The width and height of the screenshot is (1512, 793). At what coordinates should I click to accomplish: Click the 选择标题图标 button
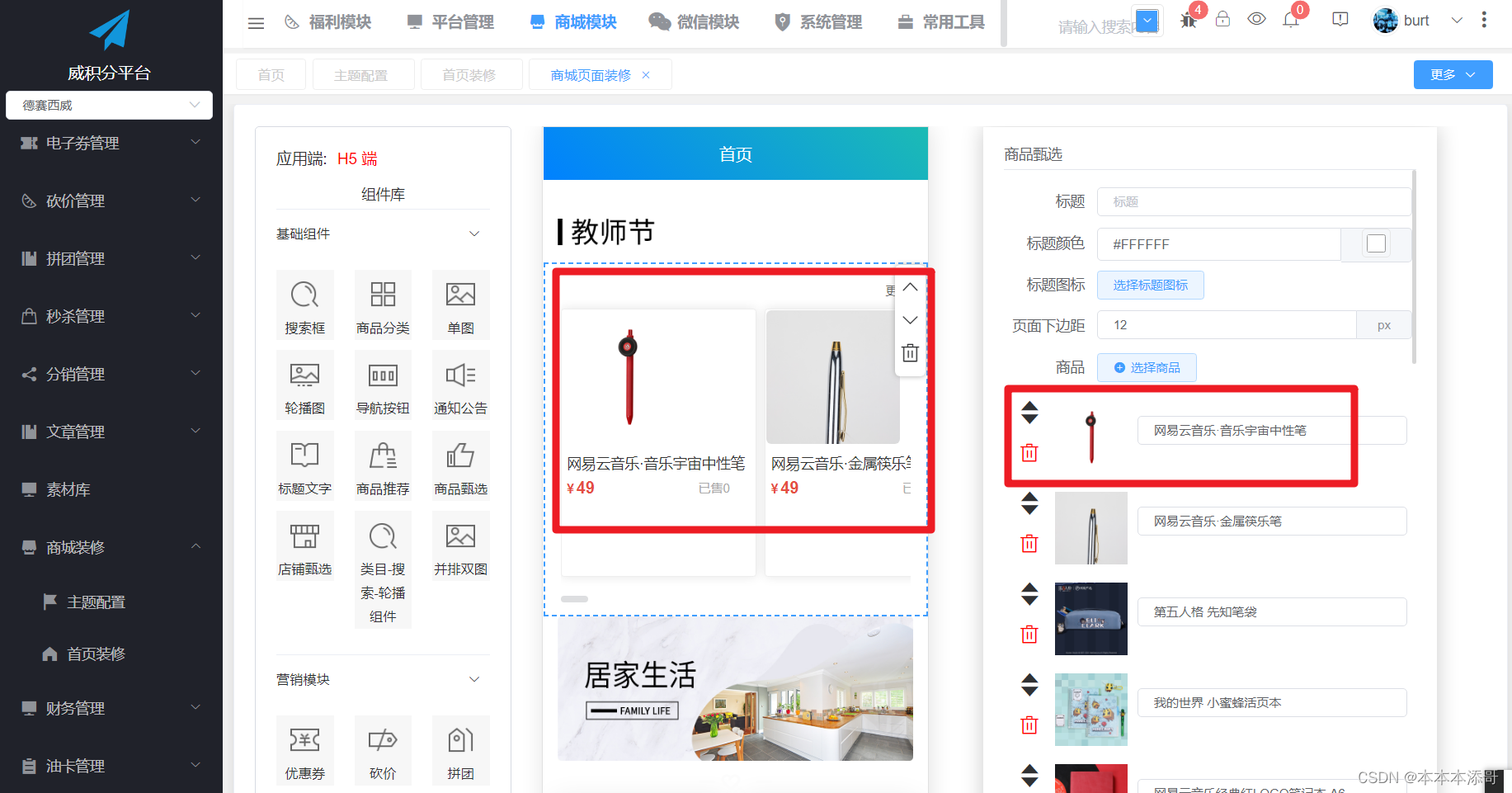pyautogui.click(x=1150, y=285)
